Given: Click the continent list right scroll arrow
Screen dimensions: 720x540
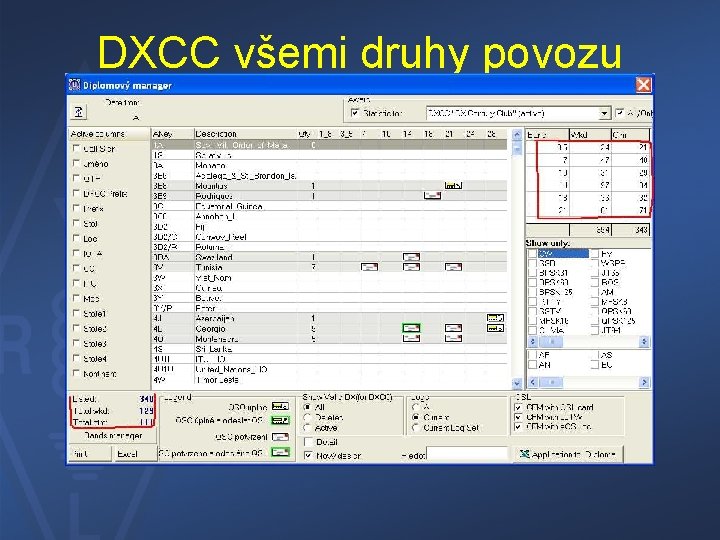Looking at the screenshot, I should point(644,382).
